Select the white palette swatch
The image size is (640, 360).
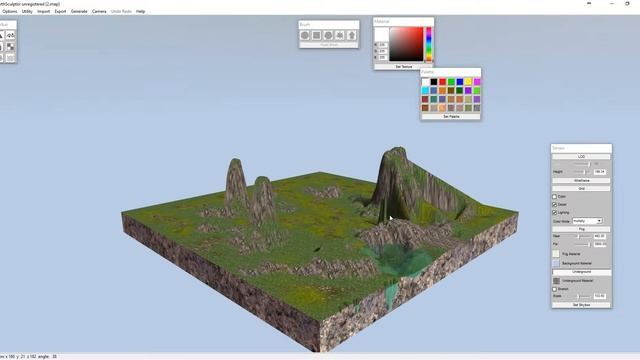click(425, 82)
